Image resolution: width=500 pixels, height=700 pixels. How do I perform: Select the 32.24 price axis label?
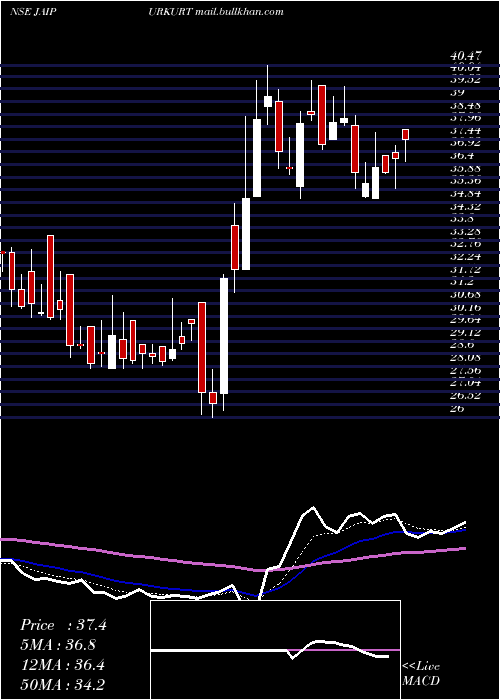click(x=466, y=257)
